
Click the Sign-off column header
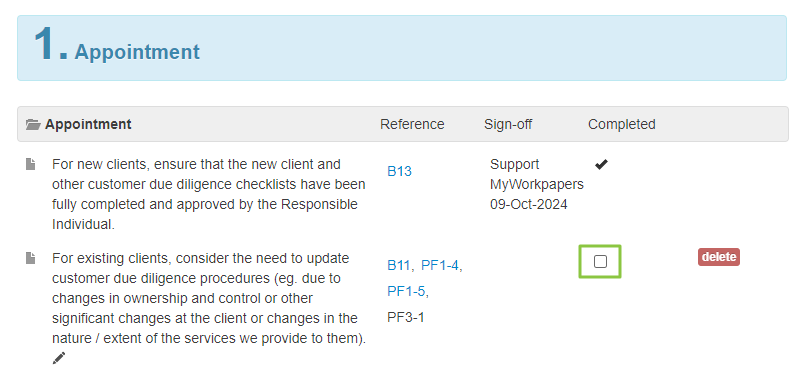508,124
